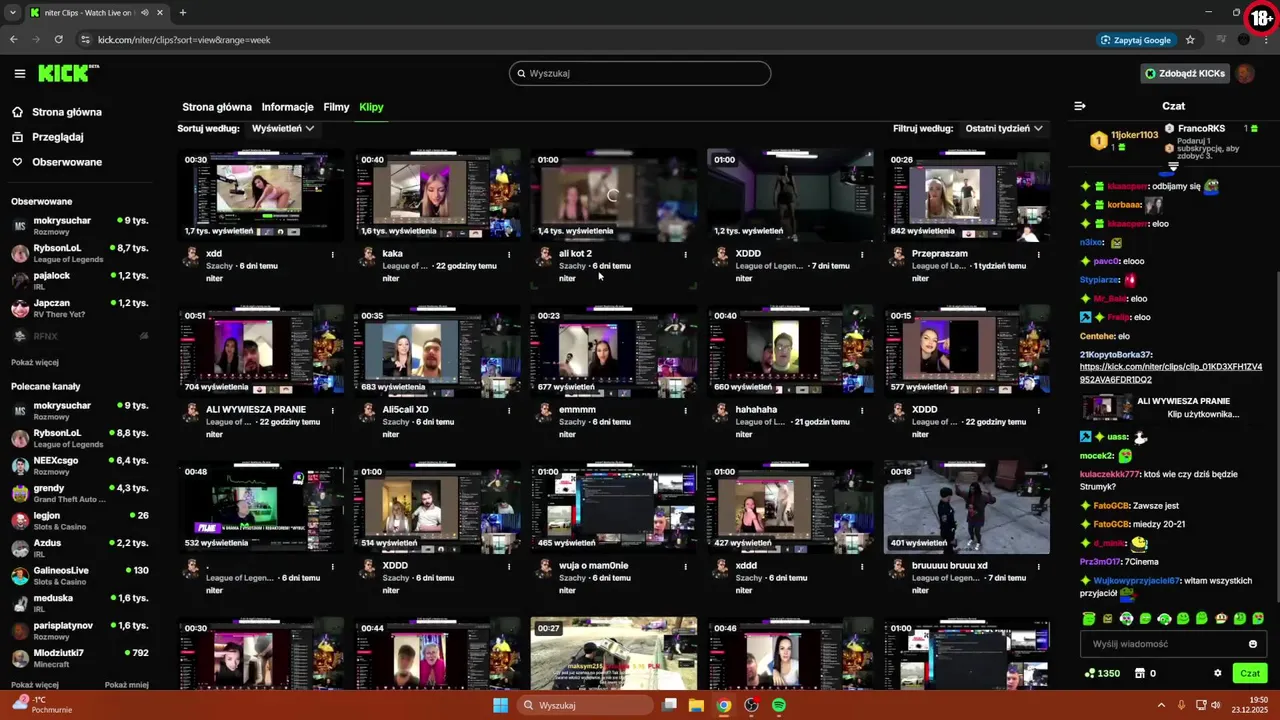The height and width of the screenshot is (720, 1280).
Task: Open options menu for clip 'hahahaha'
Action: (x=861, y=410)
